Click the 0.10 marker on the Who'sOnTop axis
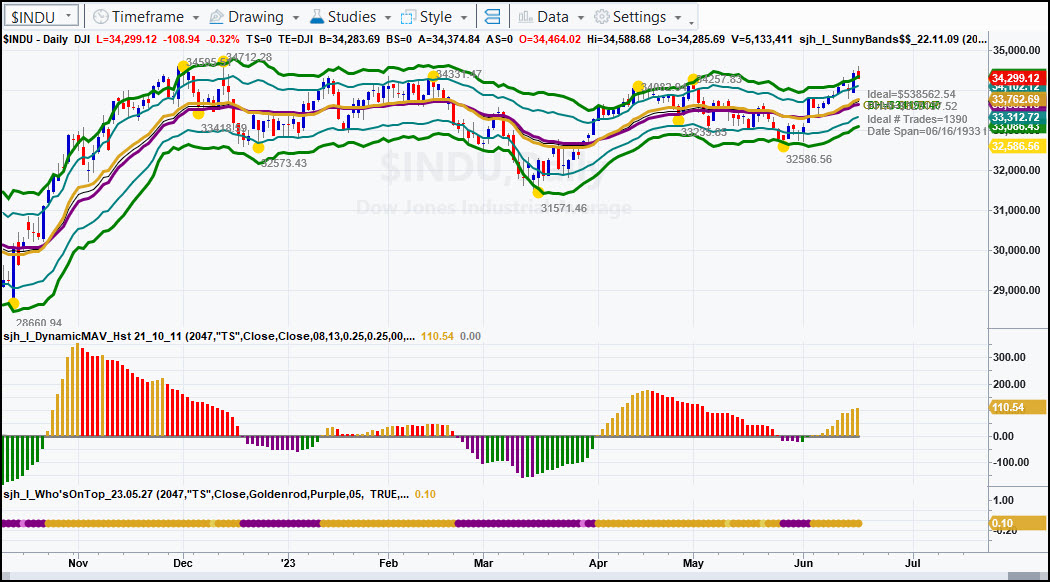This screenshot has width=1050, height=582. [x=1017, y=523]
